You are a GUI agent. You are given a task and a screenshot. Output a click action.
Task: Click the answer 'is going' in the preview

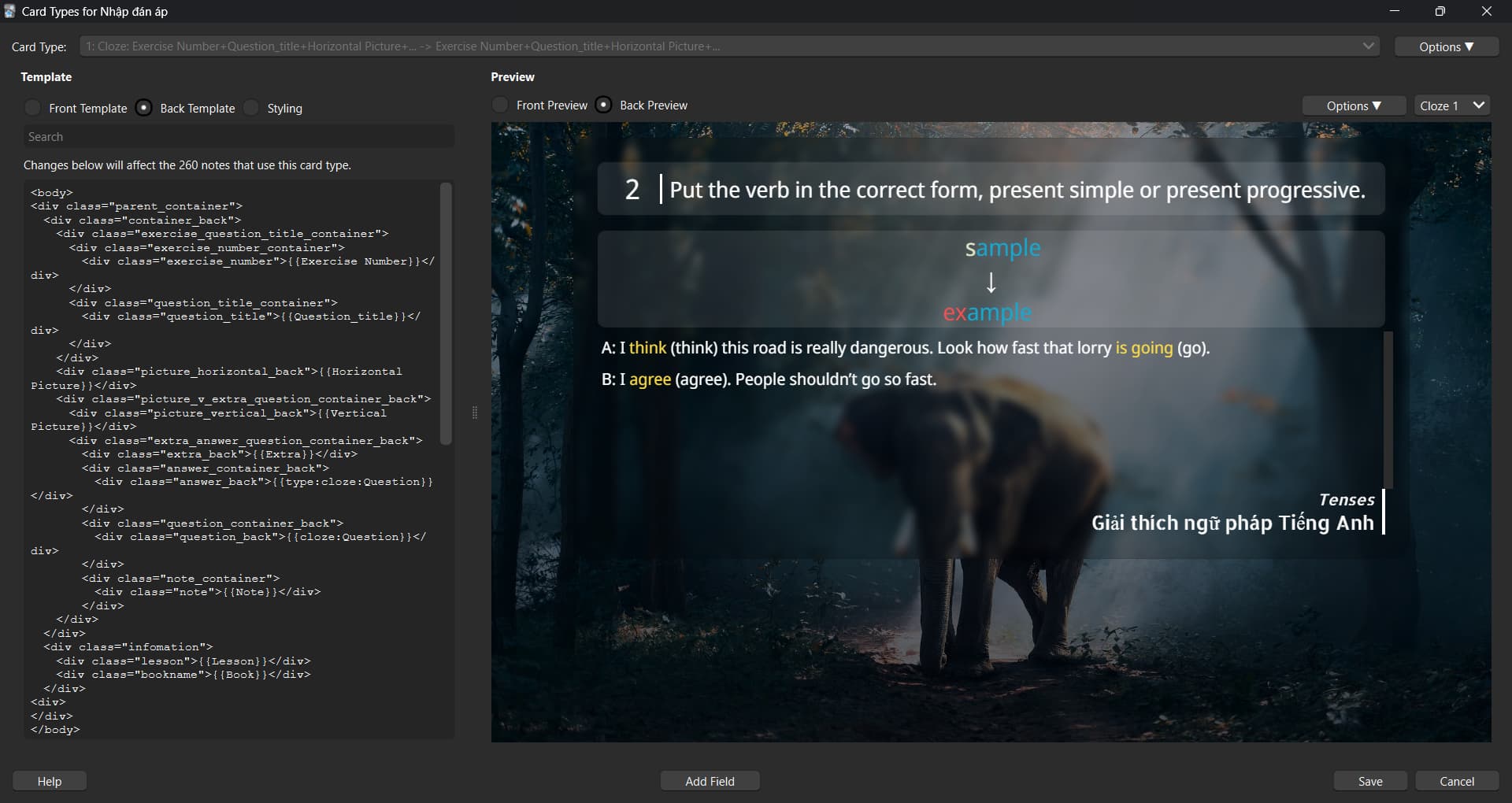pos(1143,348)
